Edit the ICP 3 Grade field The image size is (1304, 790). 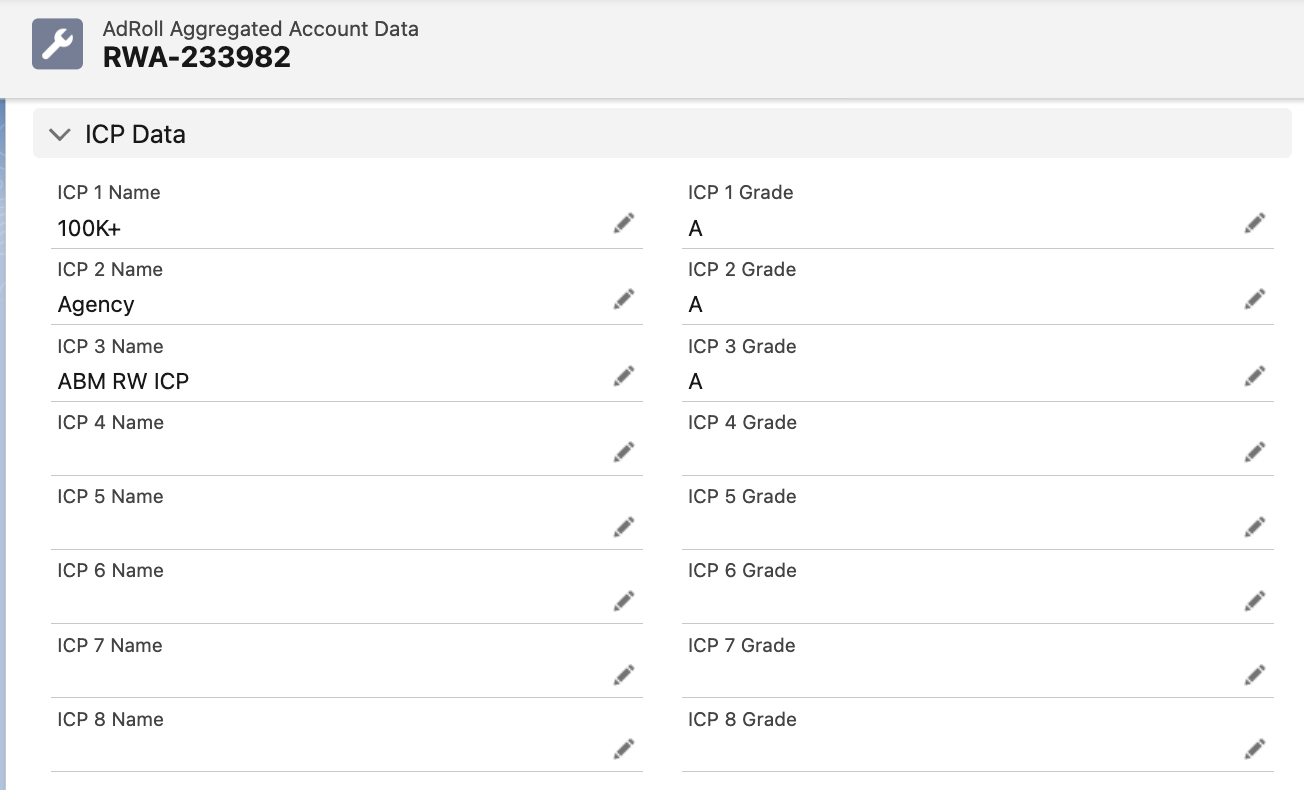(x=1254, y=375)
